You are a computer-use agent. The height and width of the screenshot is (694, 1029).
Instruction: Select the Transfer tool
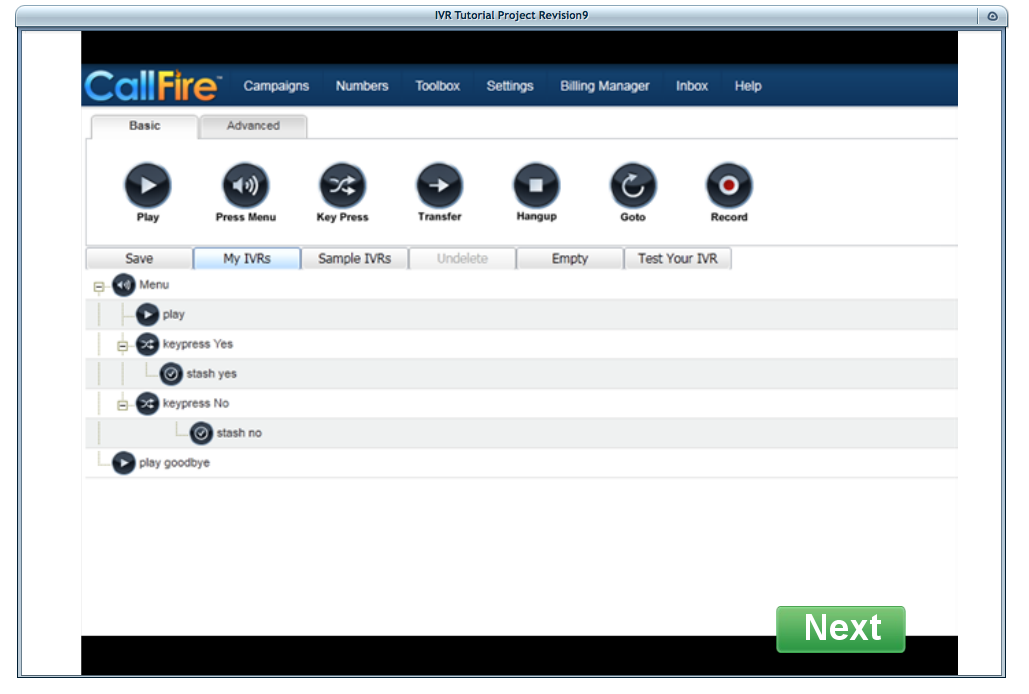[439, 185]
